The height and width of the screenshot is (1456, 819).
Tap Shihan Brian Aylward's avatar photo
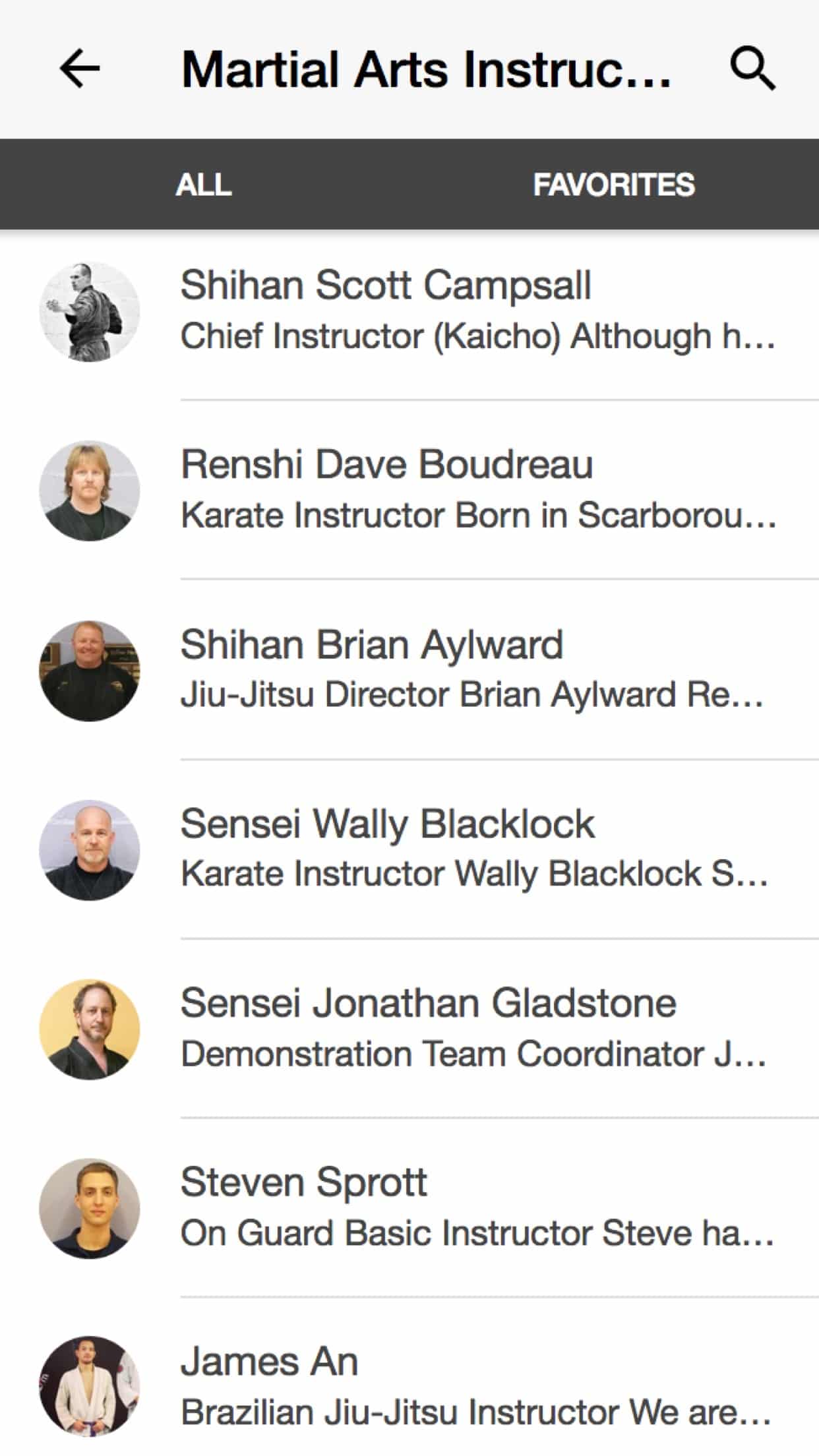[x=90, y=671]
